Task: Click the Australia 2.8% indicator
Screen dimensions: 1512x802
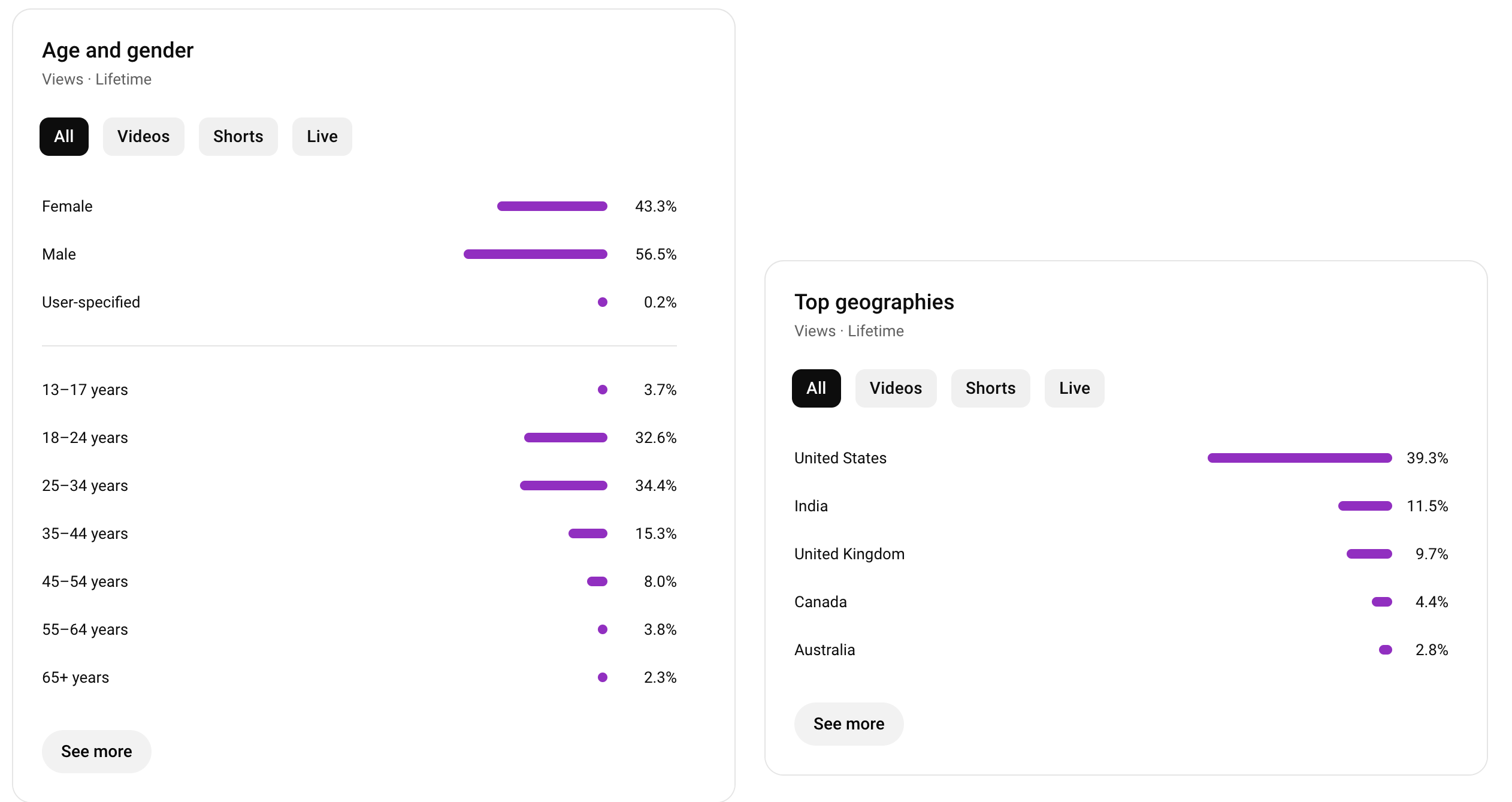Action: [x=1386, y=650]
